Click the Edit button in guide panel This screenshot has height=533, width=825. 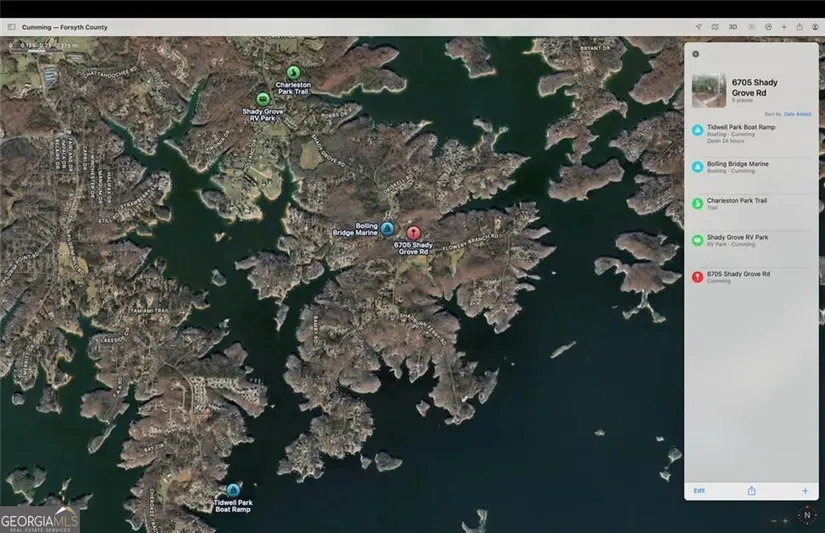pos(699,490)
